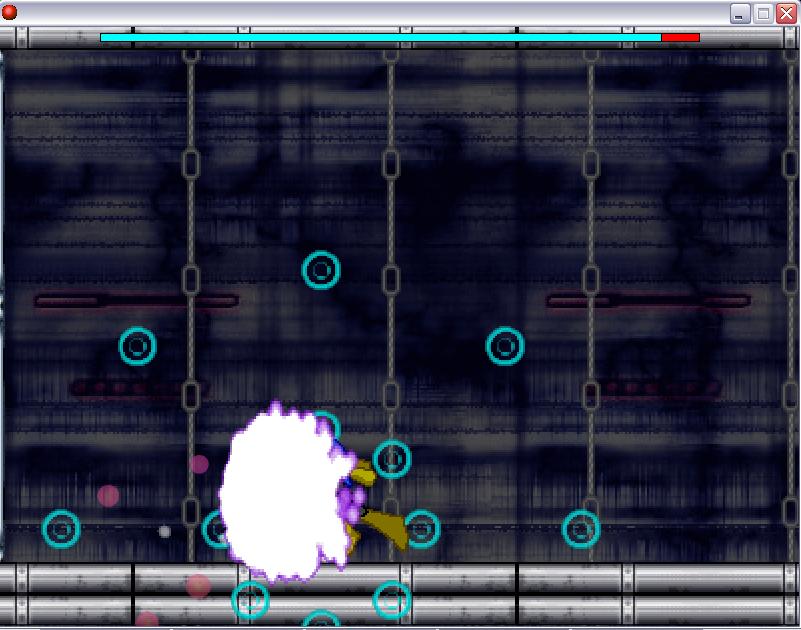Click the highest cyan ring bullet
This screenshot has height=630, width=801.
coord(321,270)
